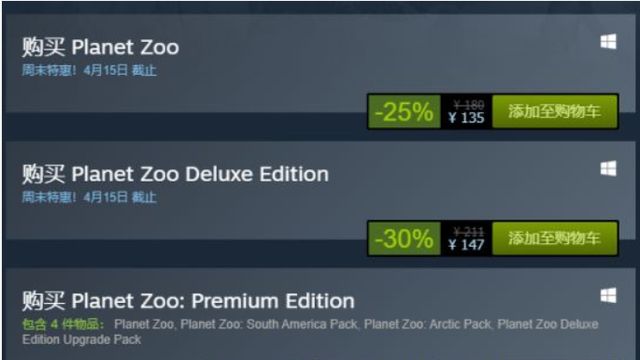This screenshot has width=640, height=360.
Task: Click the ¥147 discounted price
Action: click(466, 245)
